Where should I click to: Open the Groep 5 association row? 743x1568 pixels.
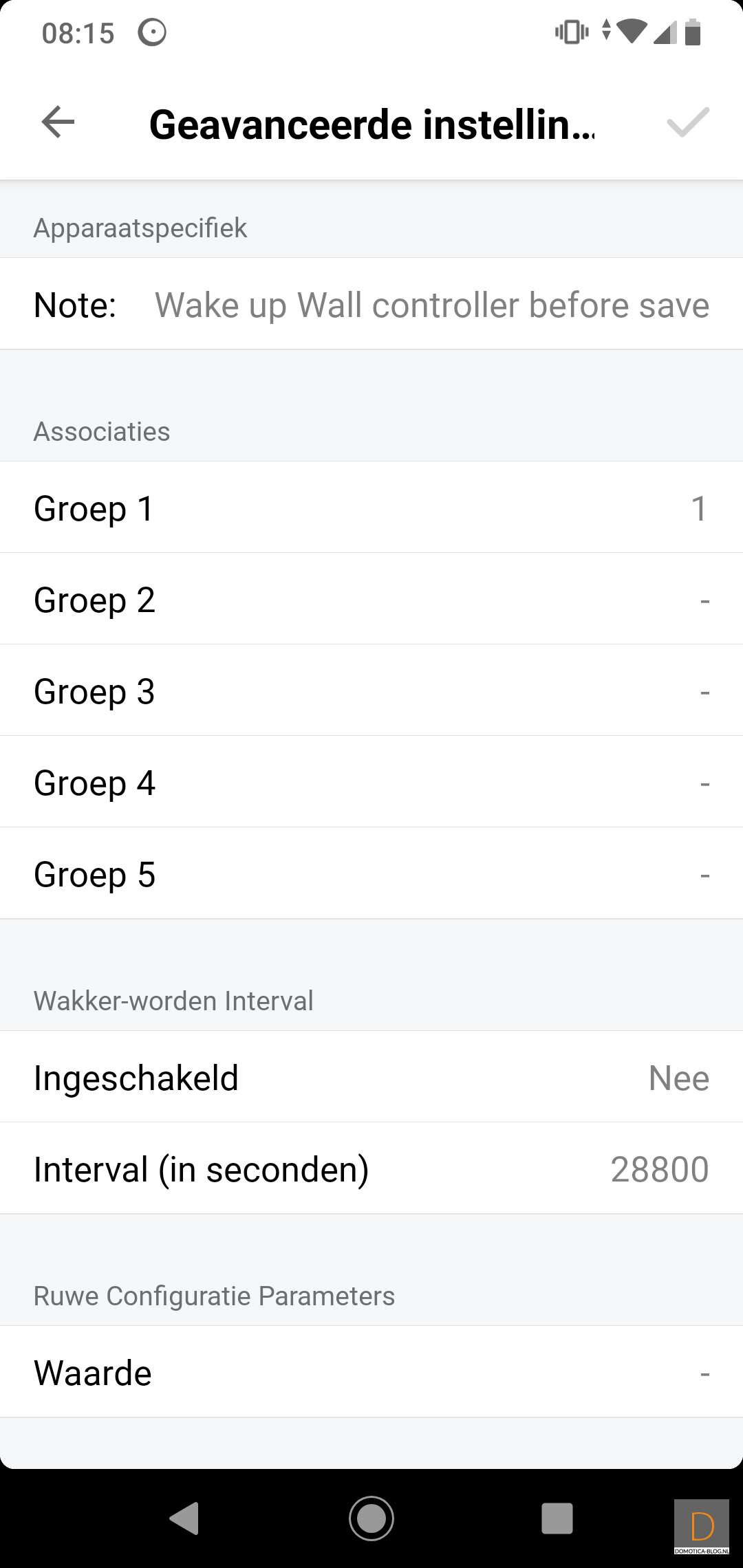pos(371,874)
